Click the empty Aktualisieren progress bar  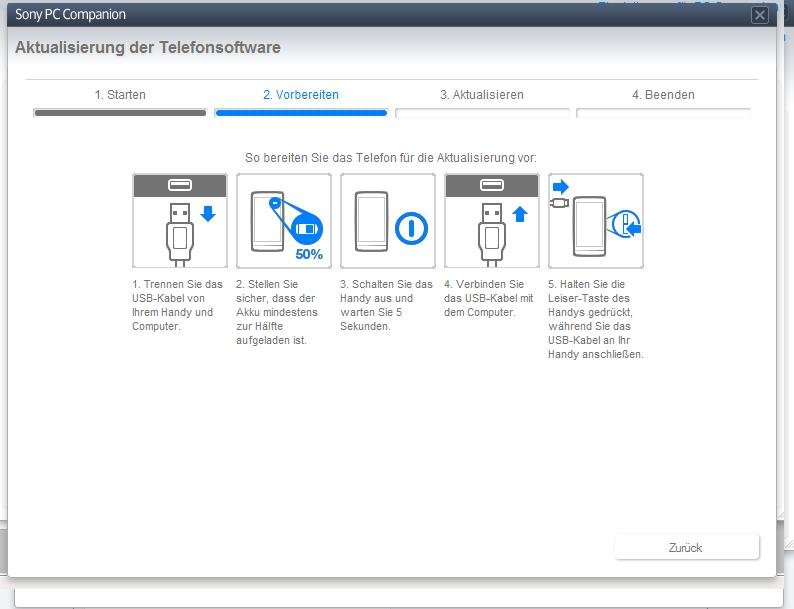482,113
